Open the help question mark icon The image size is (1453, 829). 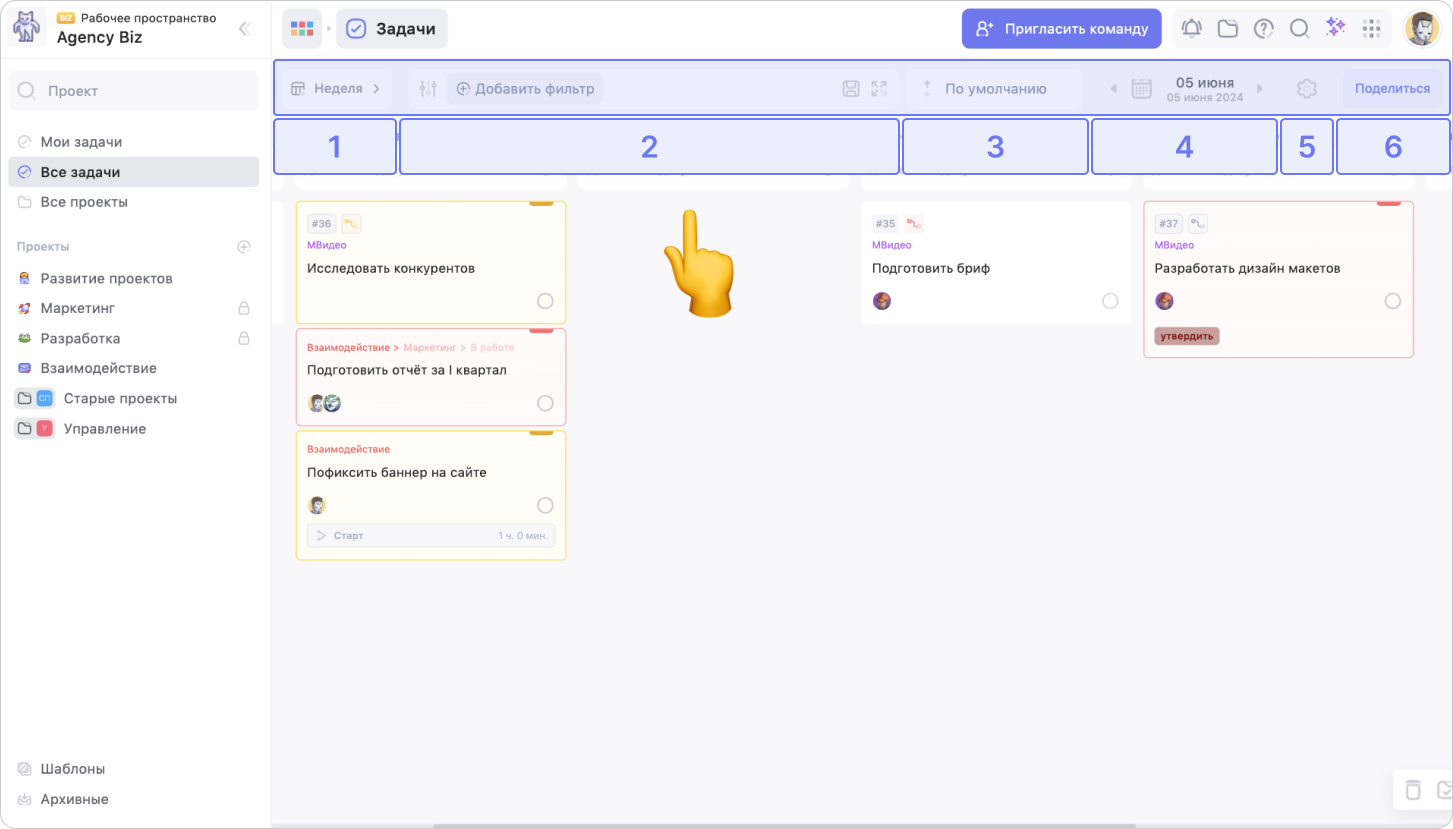[1264, 29]
